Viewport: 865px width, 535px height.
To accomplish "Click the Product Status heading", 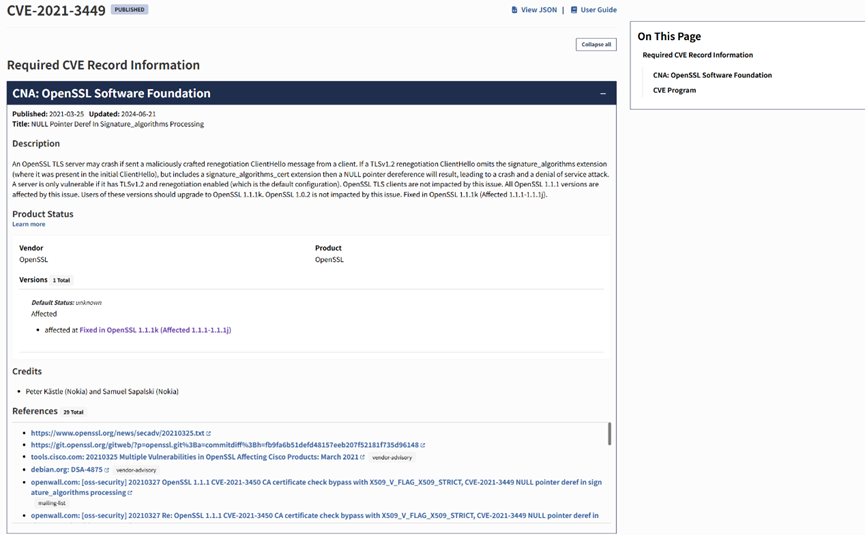I will point(42,214).
